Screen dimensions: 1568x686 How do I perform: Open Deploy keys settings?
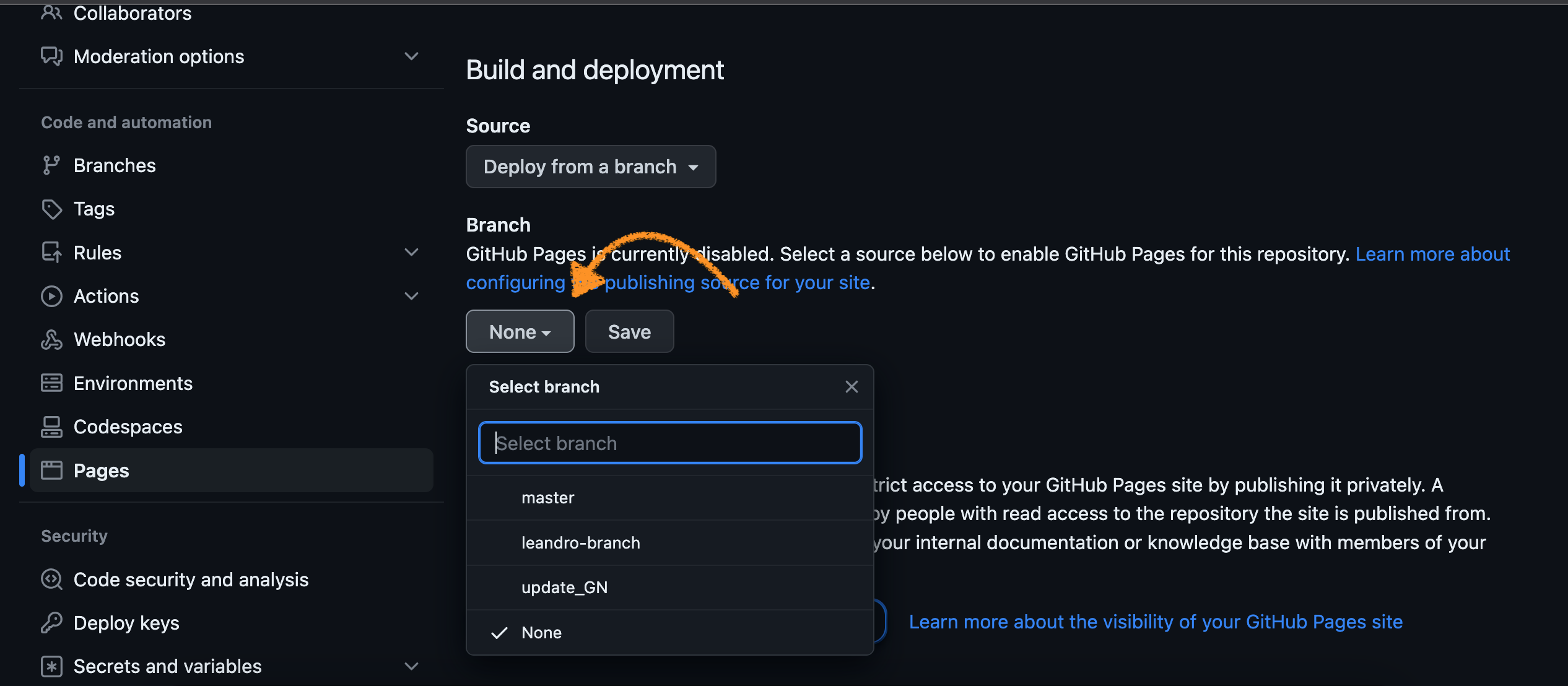point(126,623)
